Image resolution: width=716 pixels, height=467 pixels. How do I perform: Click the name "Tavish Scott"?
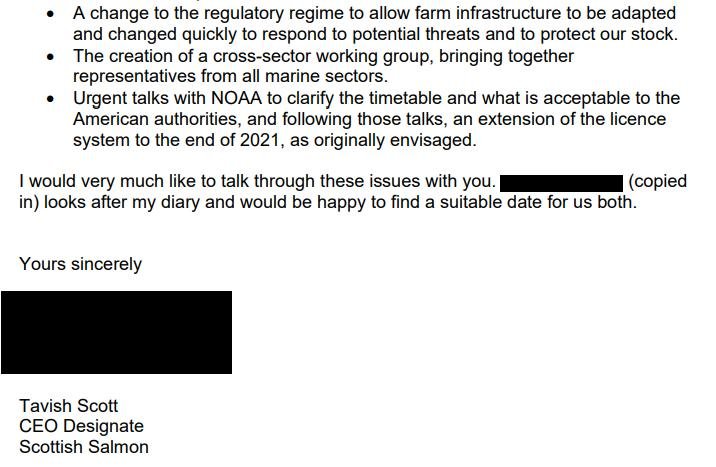pyautogui.click(x=68, y=406)
